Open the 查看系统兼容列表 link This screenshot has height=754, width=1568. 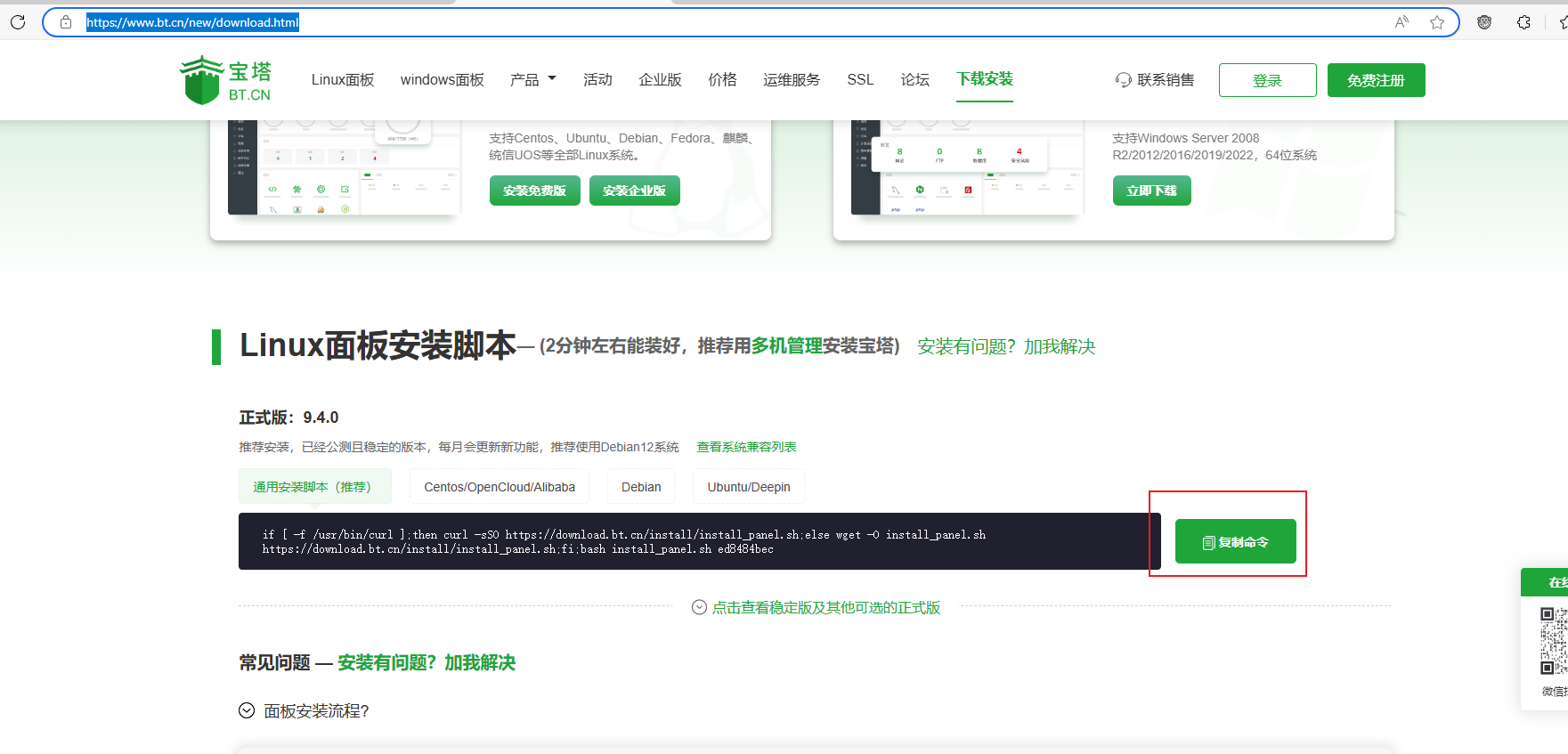coord(746,447)
